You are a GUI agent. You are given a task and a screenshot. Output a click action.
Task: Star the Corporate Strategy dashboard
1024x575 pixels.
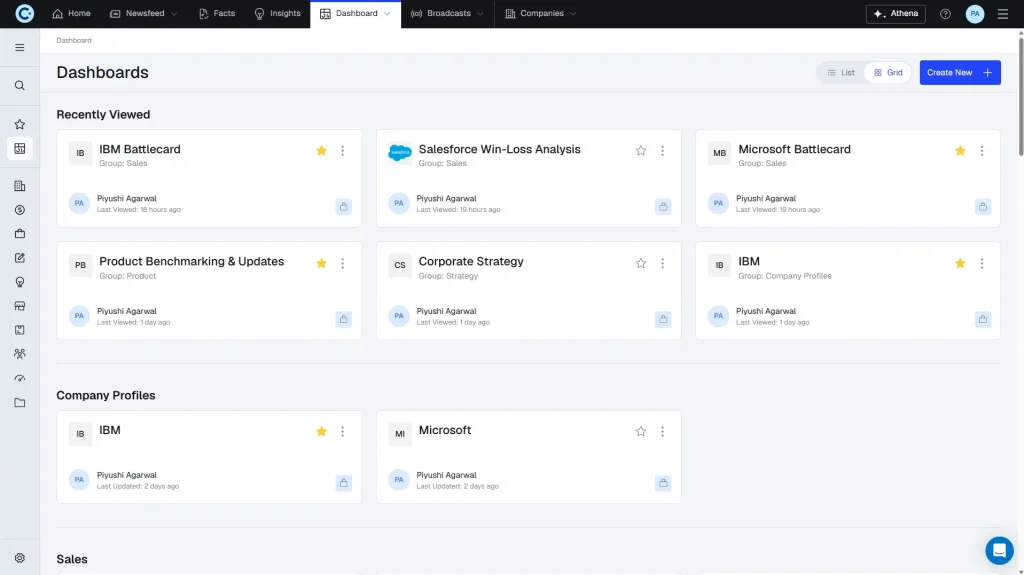click(641, 263)
